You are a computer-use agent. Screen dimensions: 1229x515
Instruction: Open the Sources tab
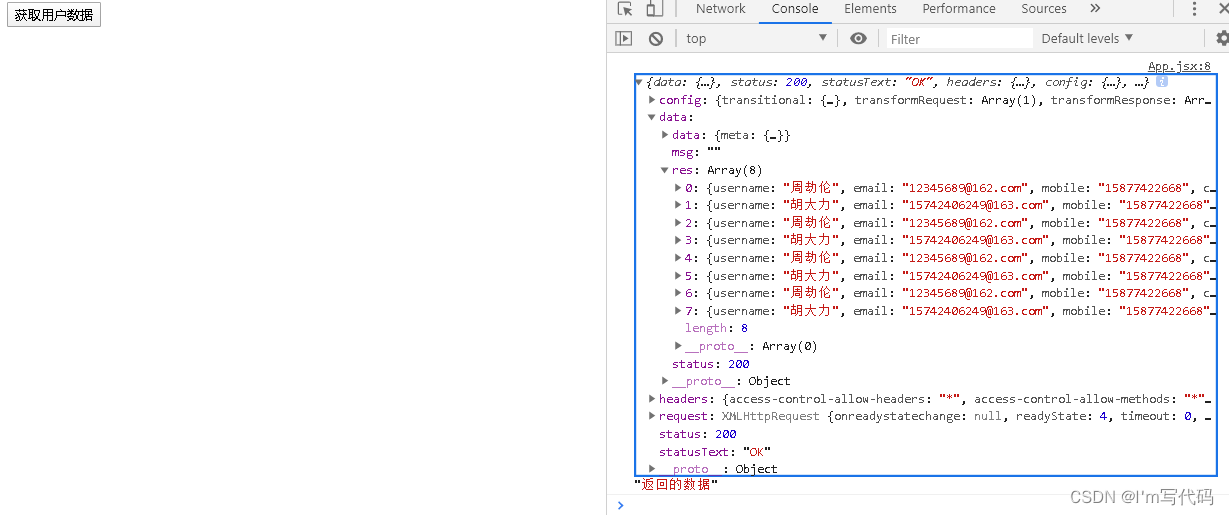point(1044,9)
